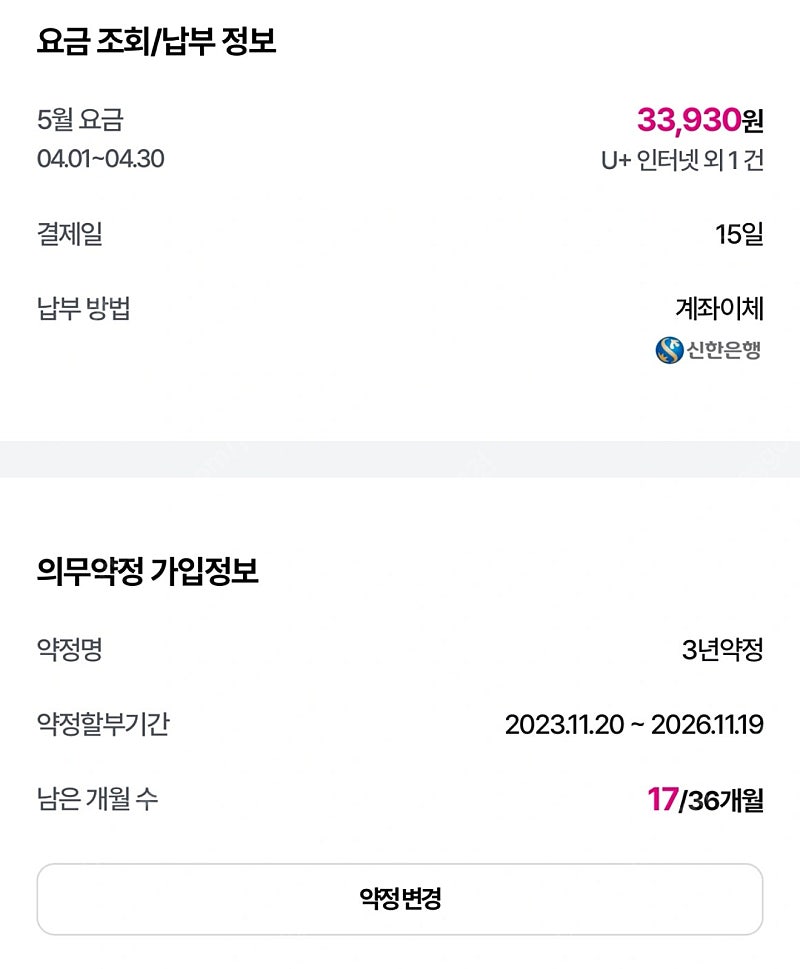This screenshot has height=969, width=800.
Task: Select the contract period 2023.11.20 ~ 2026.11.19
Action: tap(634, 725)
